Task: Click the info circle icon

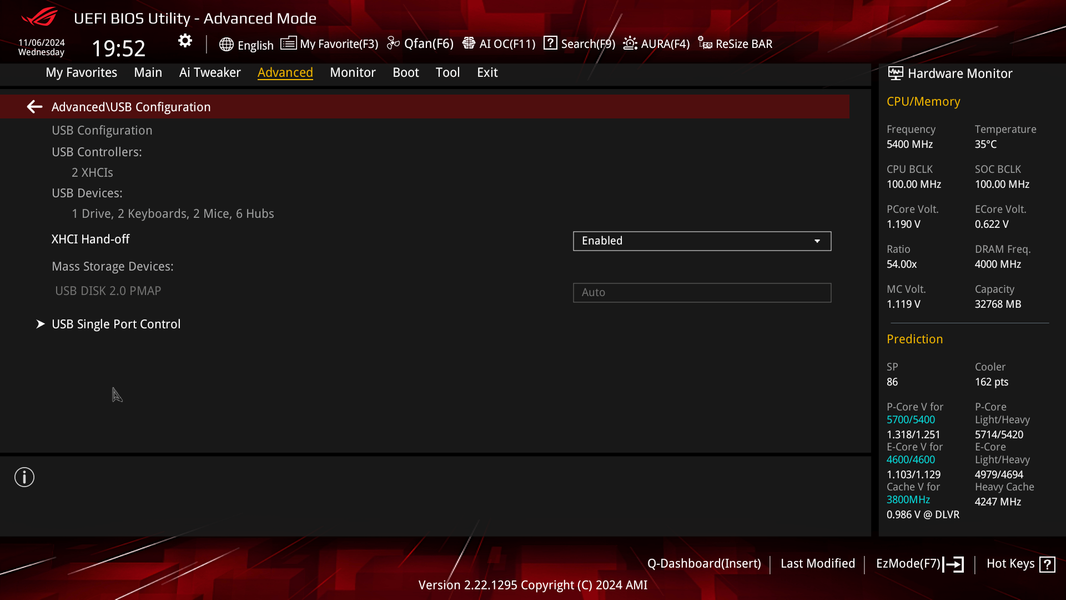Action: pos(24,477)
